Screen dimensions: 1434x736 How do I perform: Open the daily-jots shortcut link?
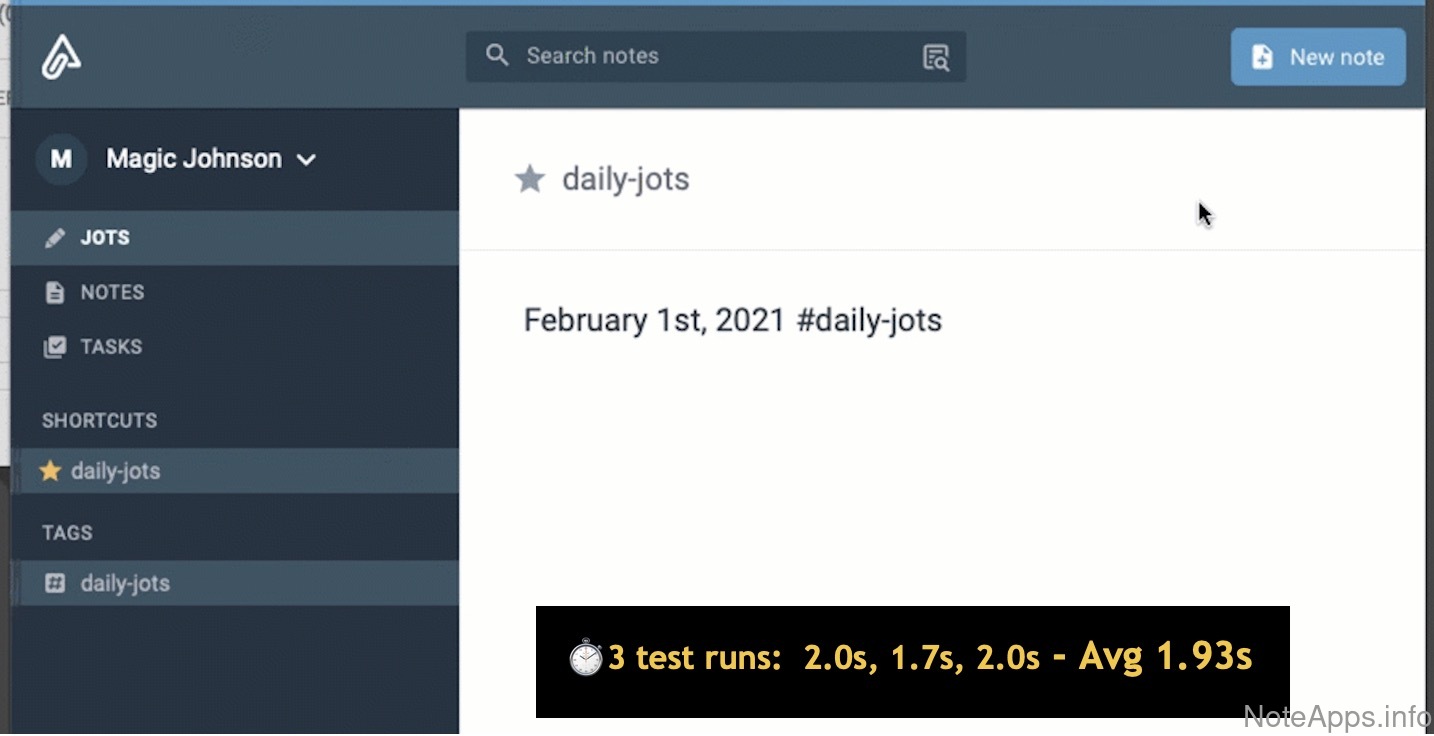(115, 471)
